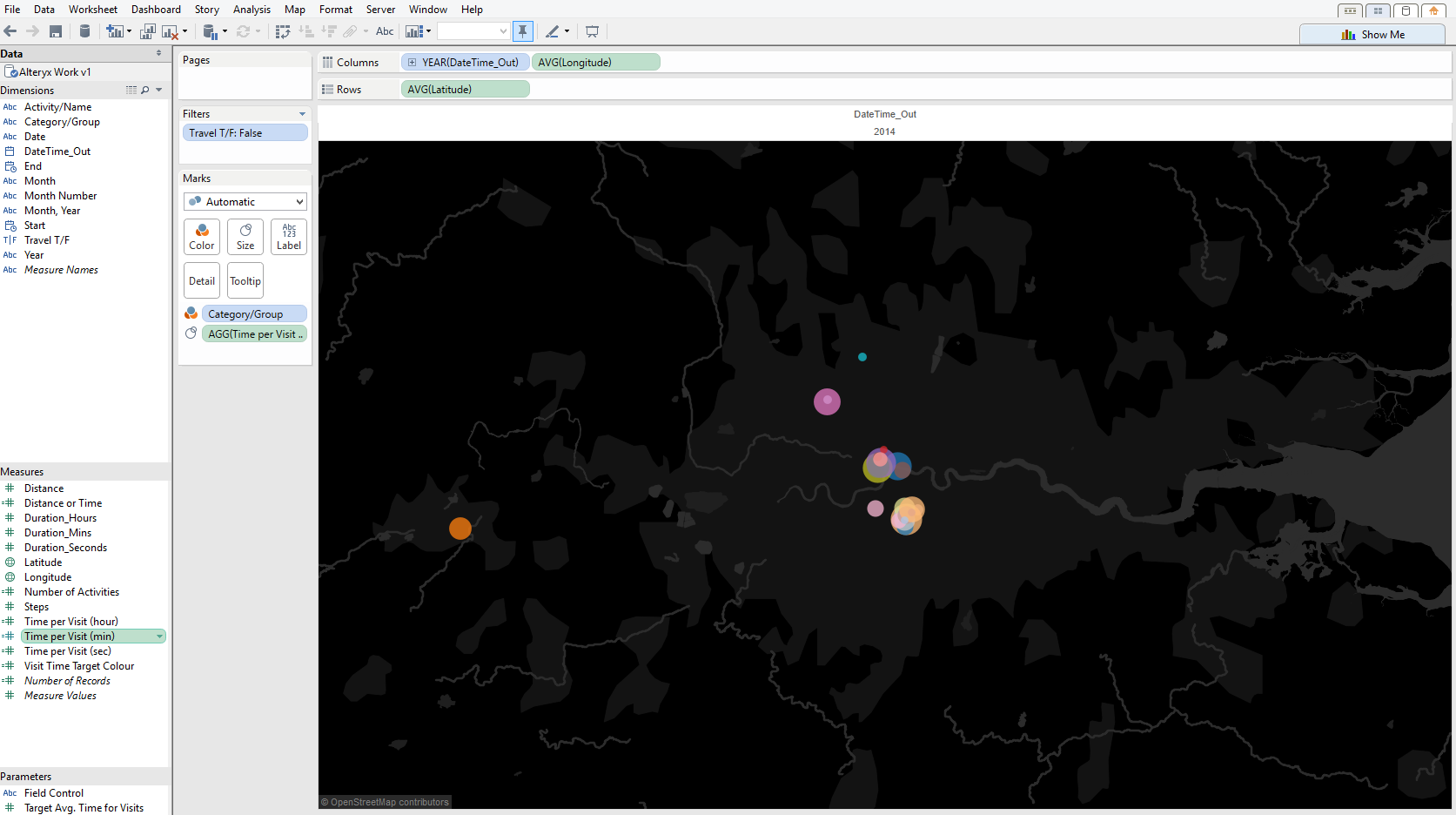Open the clear sheet dropdown arrow
This screenshot has width=1456, height=815.
click(185, 31)
